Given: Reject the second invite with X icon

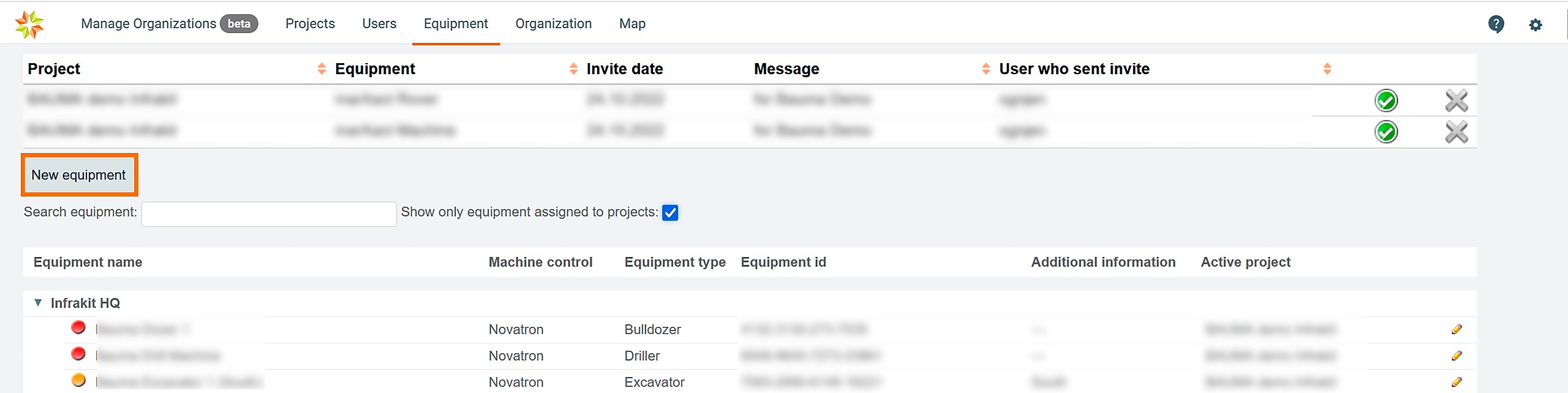Looking at the screenshot, I should pos(1456,132).
